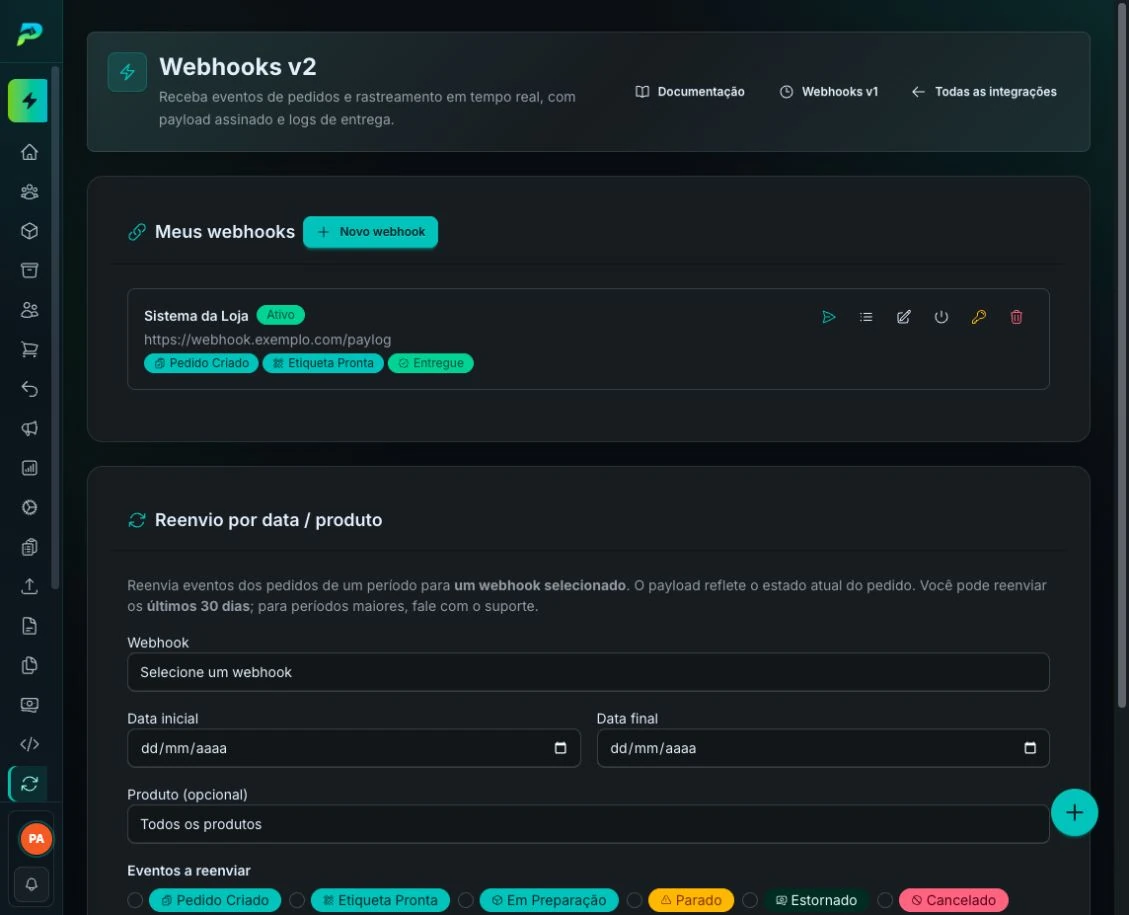Open the Selecione um webhook dropdown
The width and height of the screenshot is (1129, 915).
(588, 672)
